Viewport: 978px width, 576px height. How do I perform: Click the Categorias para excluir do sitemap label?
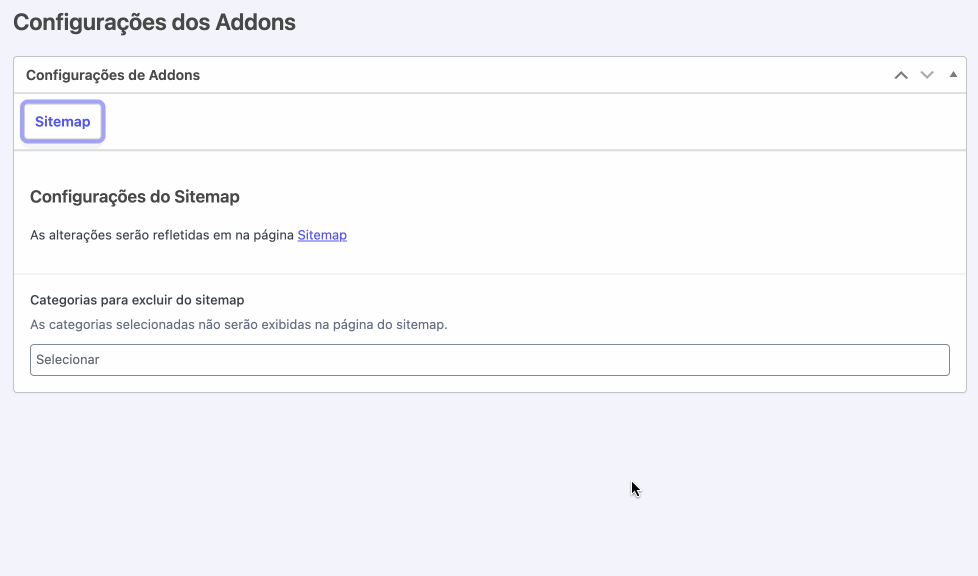coord(137,300)
